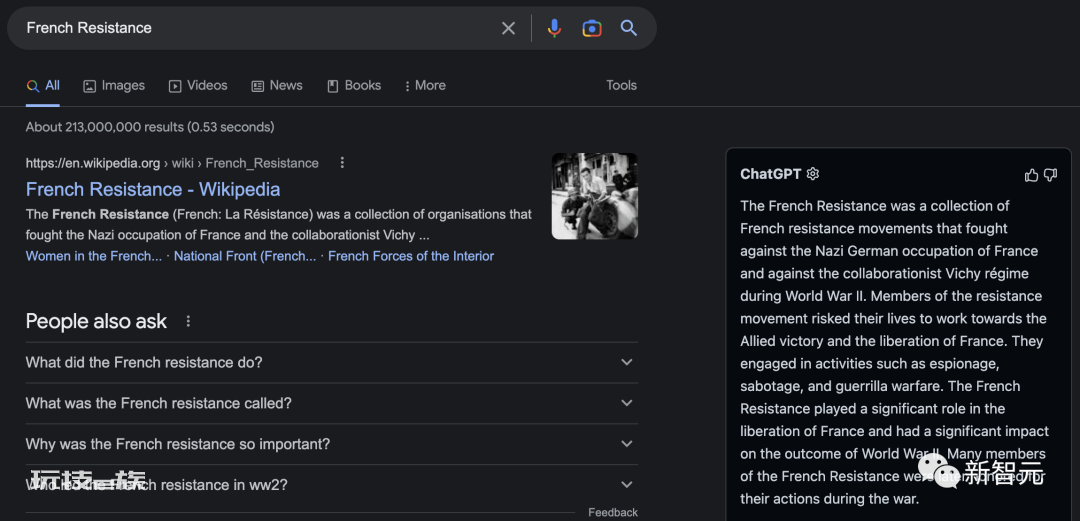Open the Tools search options
1080x521 pixels.
(x=621, y=85)
